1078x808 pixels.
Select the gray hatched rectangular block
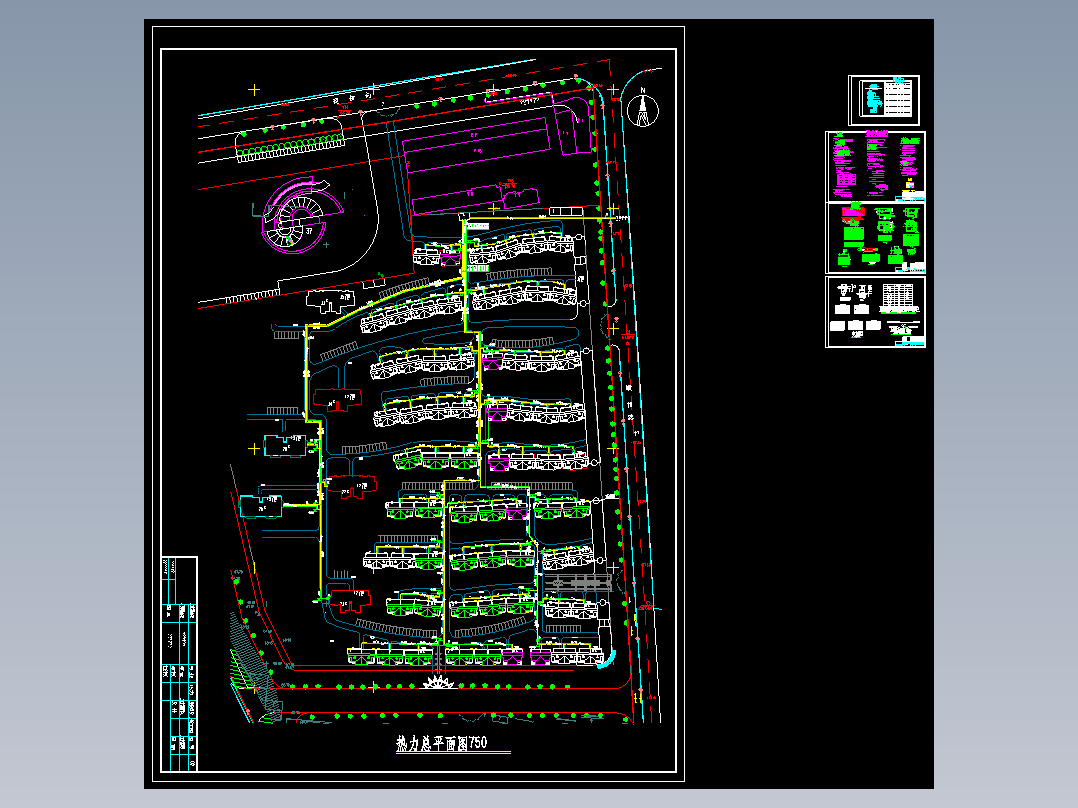[x=578, y=582]
